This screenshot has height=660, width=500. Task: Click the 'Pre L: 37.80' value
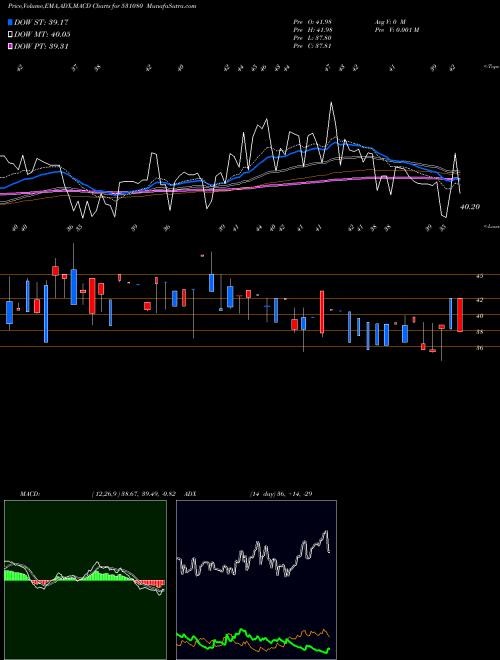(x=314, y=38)
